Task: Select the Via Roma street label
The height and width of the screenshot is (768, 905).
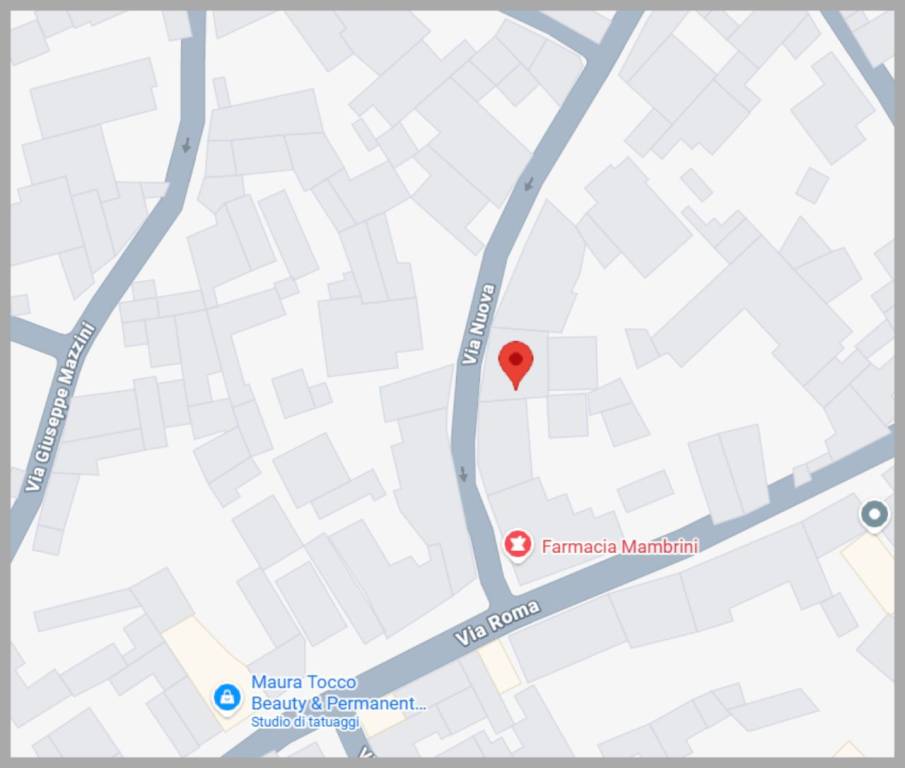Action: click(498, 623)
